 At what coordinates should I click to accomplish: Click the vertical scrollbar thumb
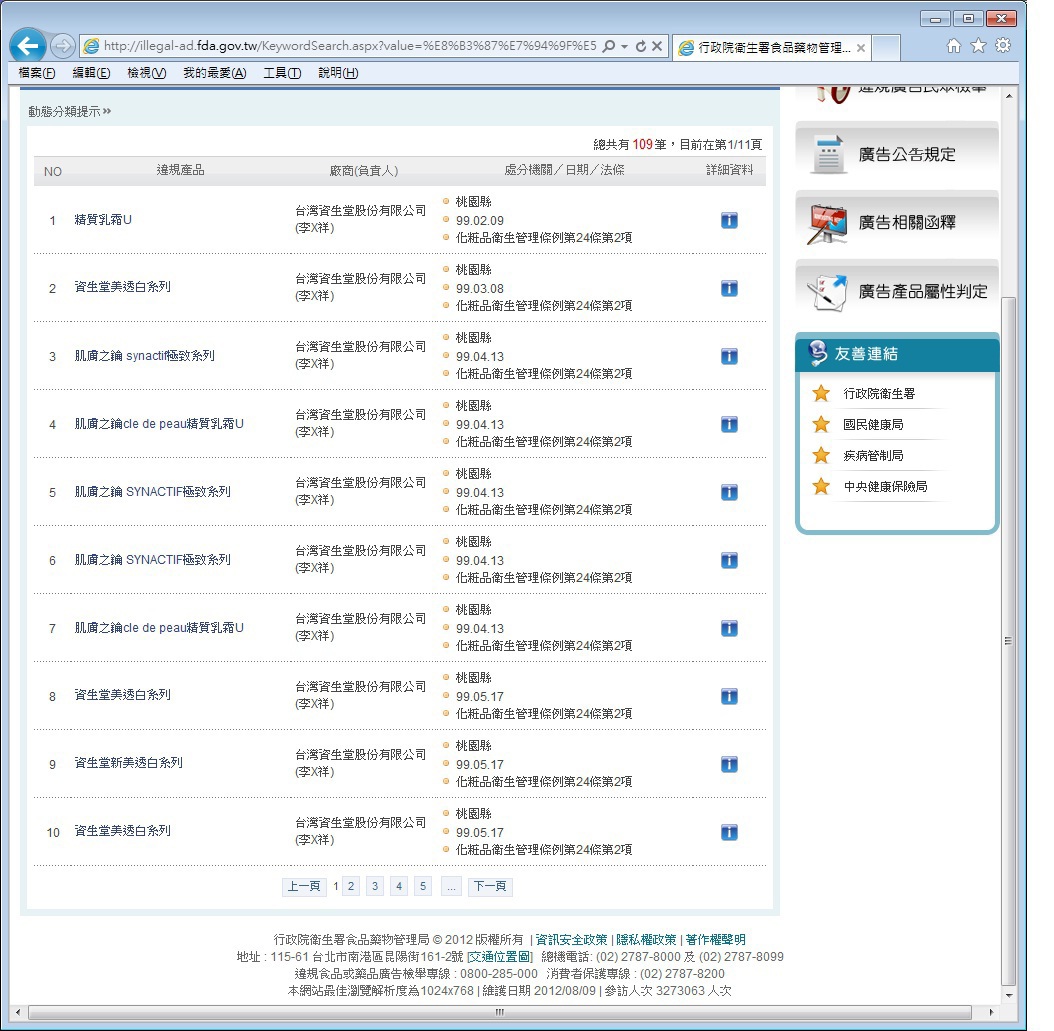click(1008, 641)
